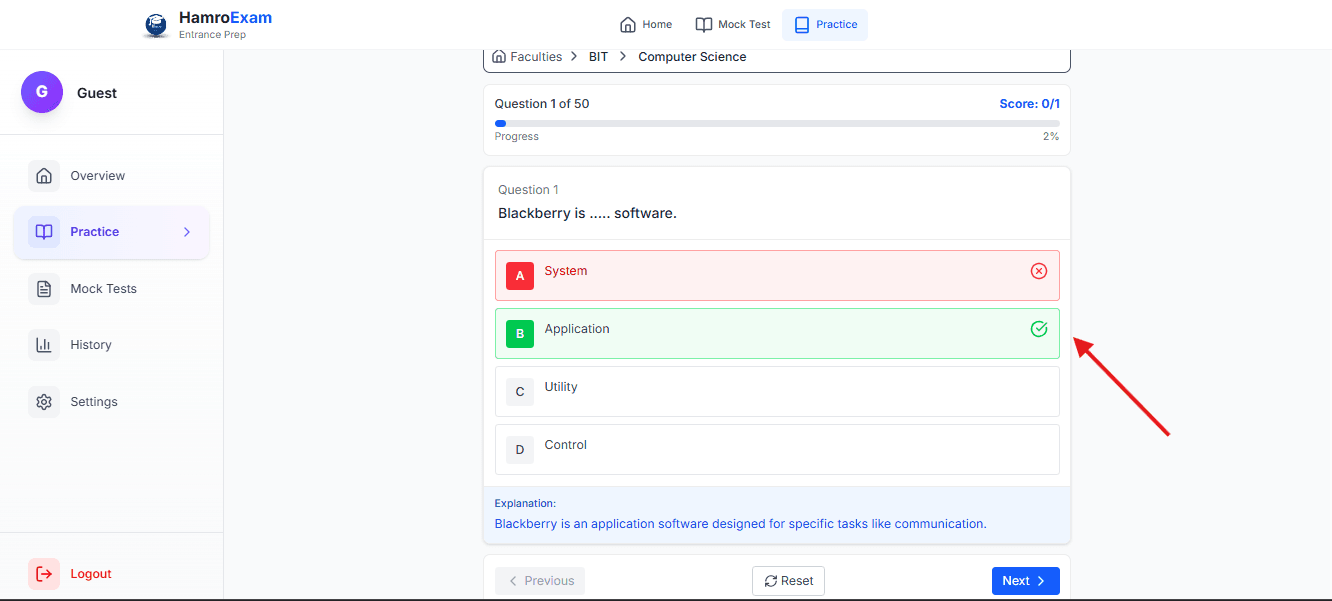Choose answer D Control
Image resolution: width=1332 pixels, height=601 pixels.
[776, 449]
